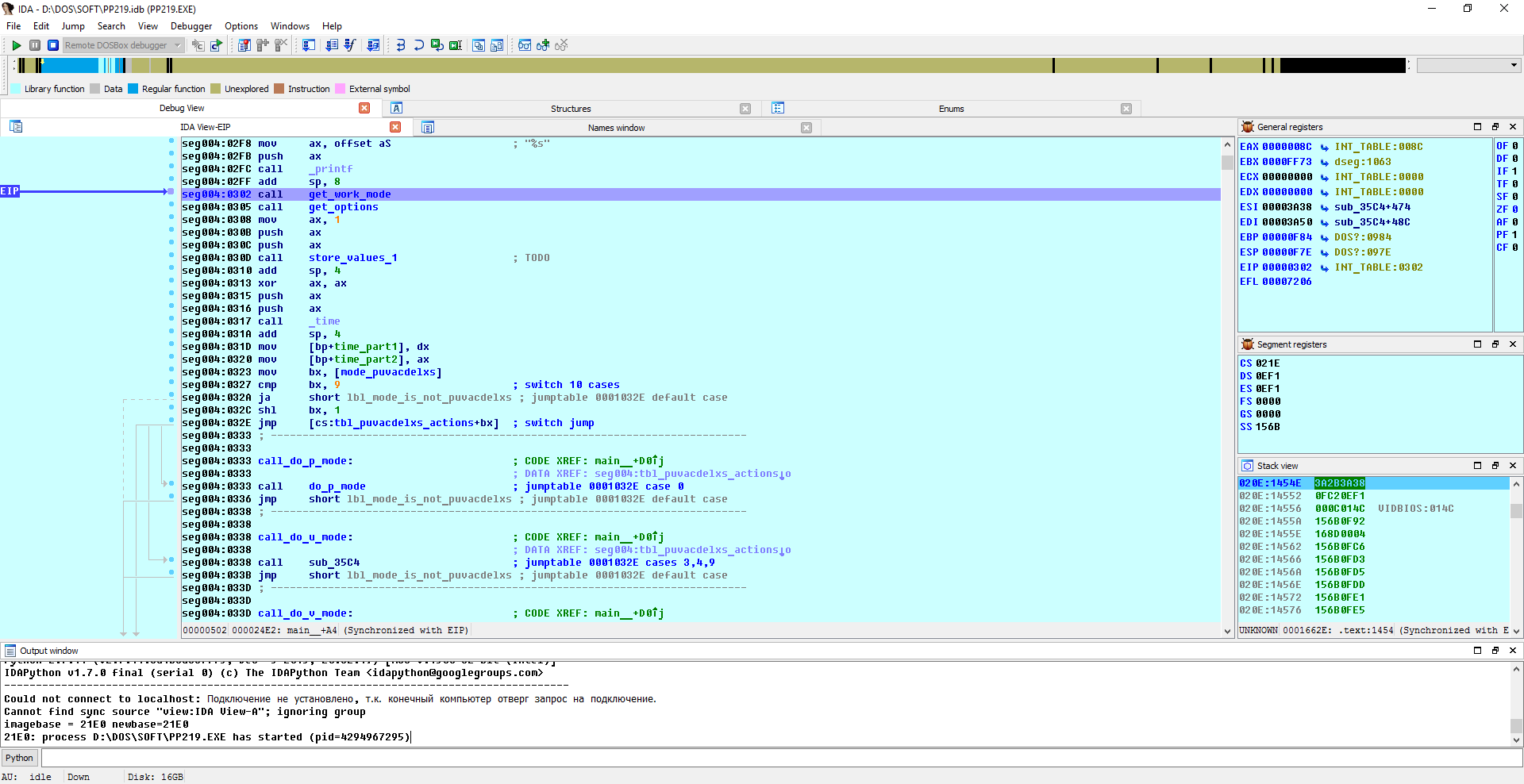Click the Names window list icon

click(428, 127)
